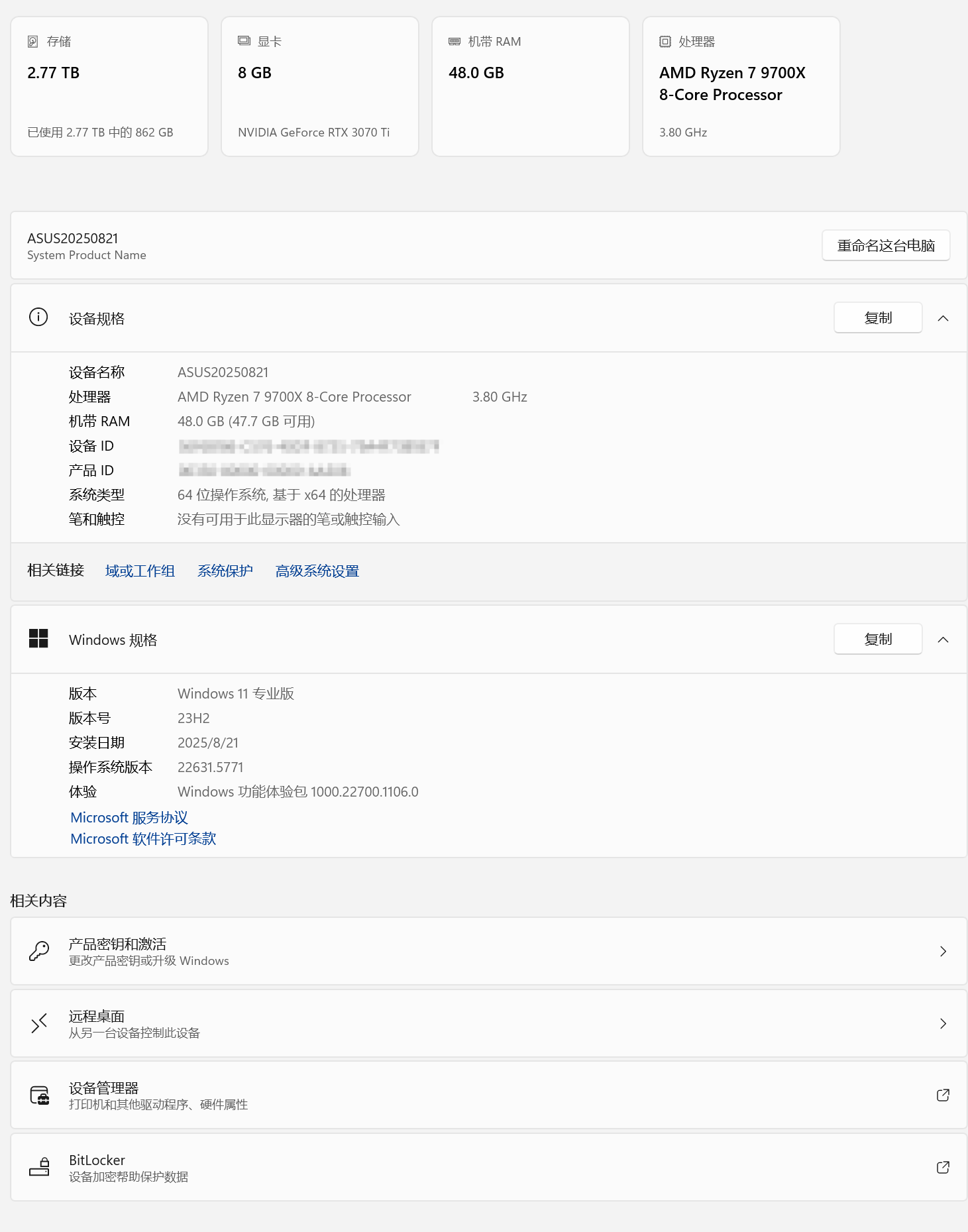Open 产品密钥和激活 settings row

point(489,951)
